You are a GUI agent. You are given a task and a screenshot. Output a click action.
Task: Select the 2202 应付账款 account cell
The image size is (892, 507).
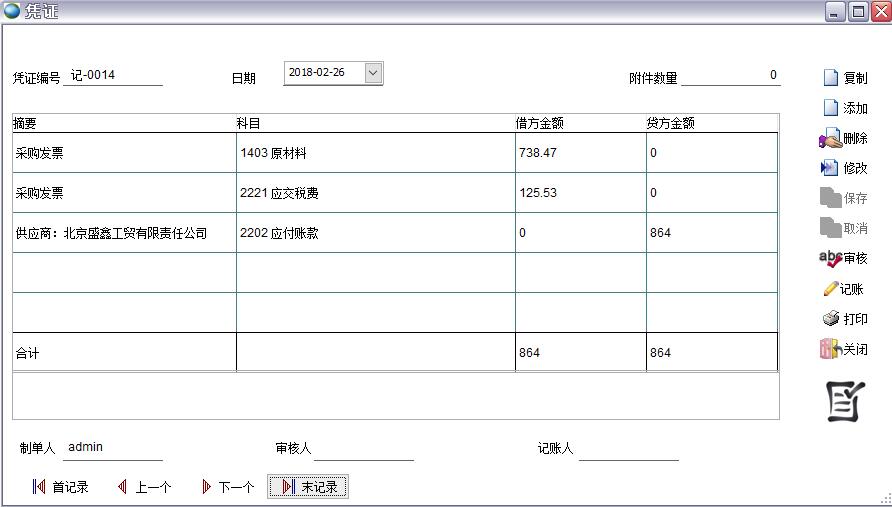coord(375,233)
